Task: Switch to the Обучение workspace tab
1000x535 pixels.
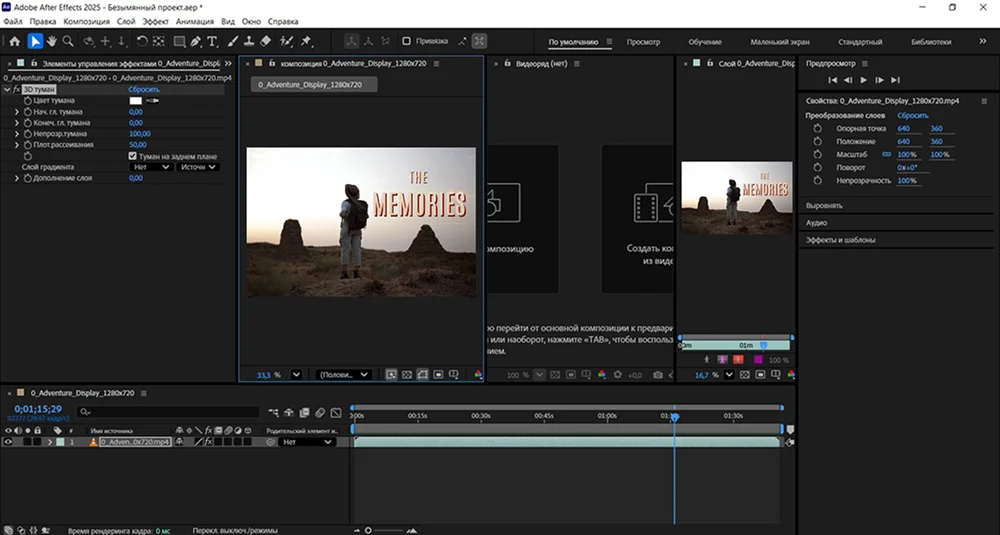Action: [x=705, y=42]
